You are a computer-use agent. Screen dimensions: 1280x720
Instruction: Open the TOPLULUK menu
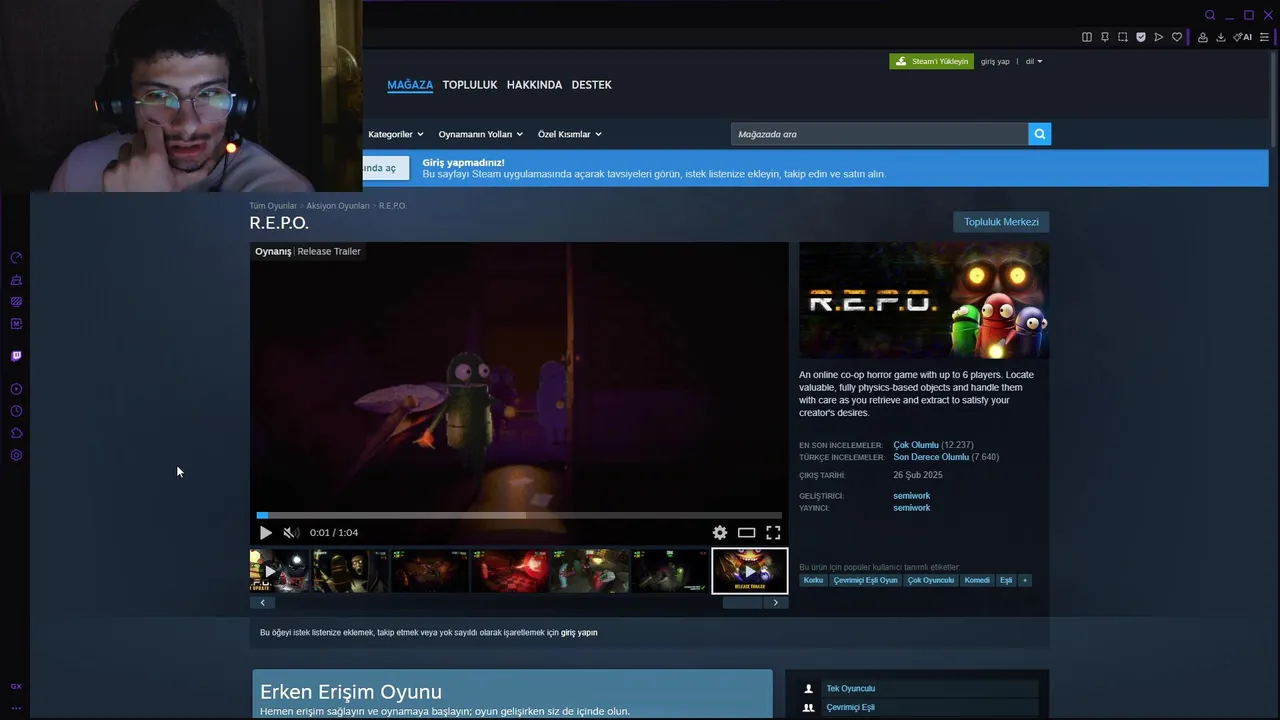point(470,85)
